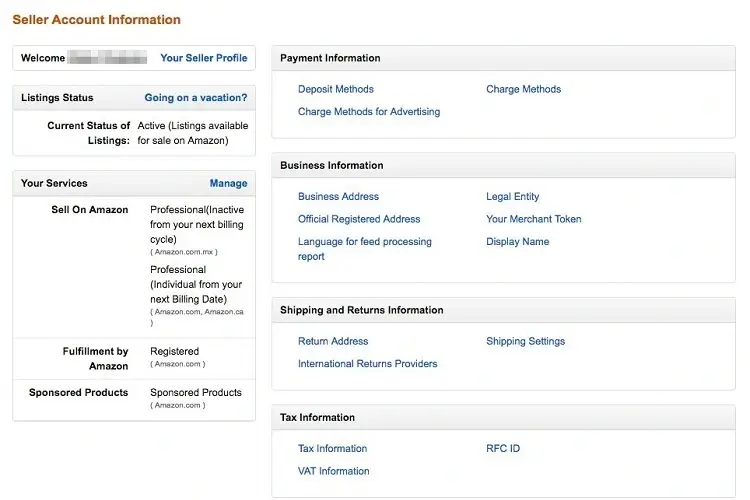The height and width of the screenshot is (500, 750).
Task: Click the Your Services heading
Action: coord(54,183)
